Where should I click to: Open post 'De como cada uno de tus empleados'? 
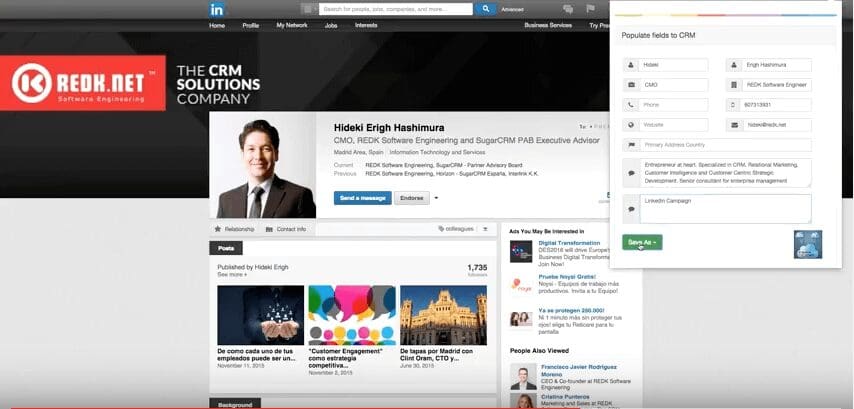pos(257,355)
